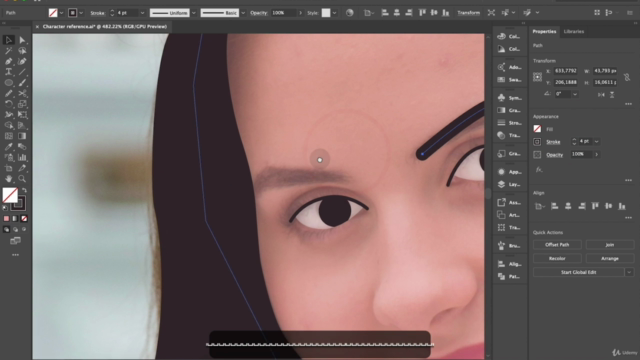The height and width of the screenshot is (360, 640).
Task: Click the Arrange button
Action: pyautogui.click(x=610, y=258)
